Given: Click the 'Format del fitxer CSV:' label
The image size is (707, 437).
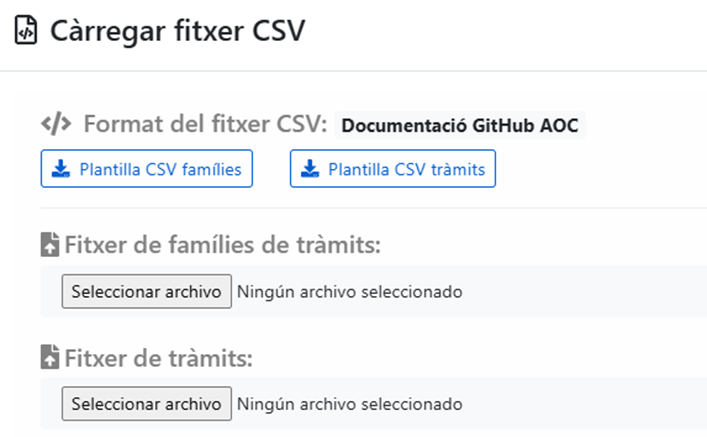Looking at the screenshot, I should (x=205, y=125).
